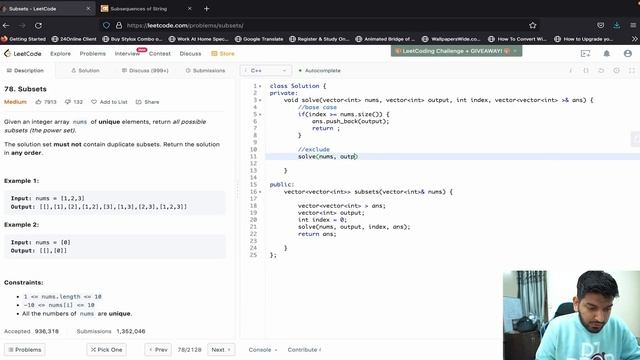Click Pick One random problem
The height and width of the screenshot is (360, 640).
107,350
